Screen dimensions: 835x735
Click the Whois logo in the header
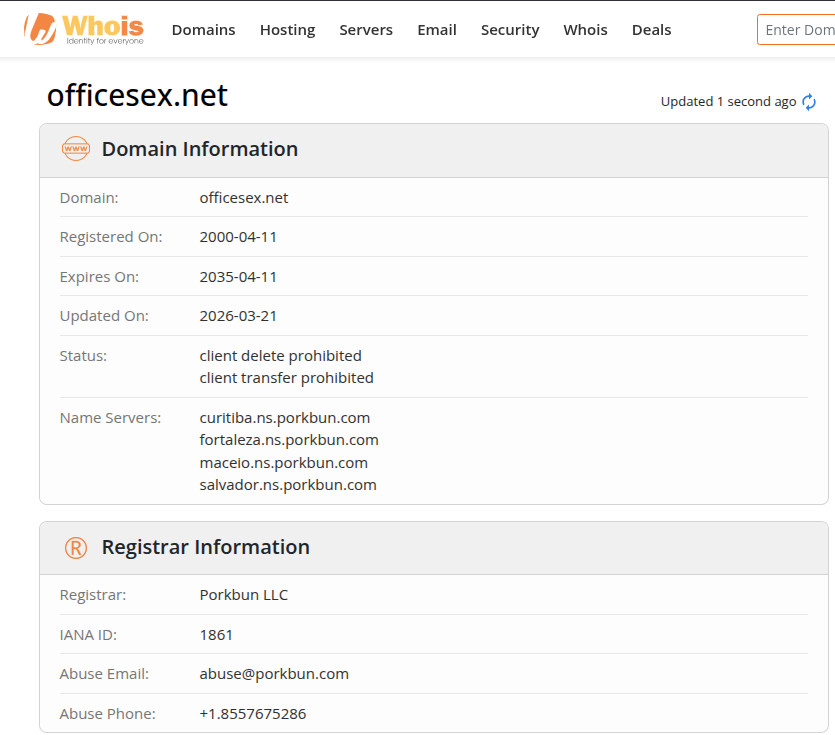(x=84, y=29)
